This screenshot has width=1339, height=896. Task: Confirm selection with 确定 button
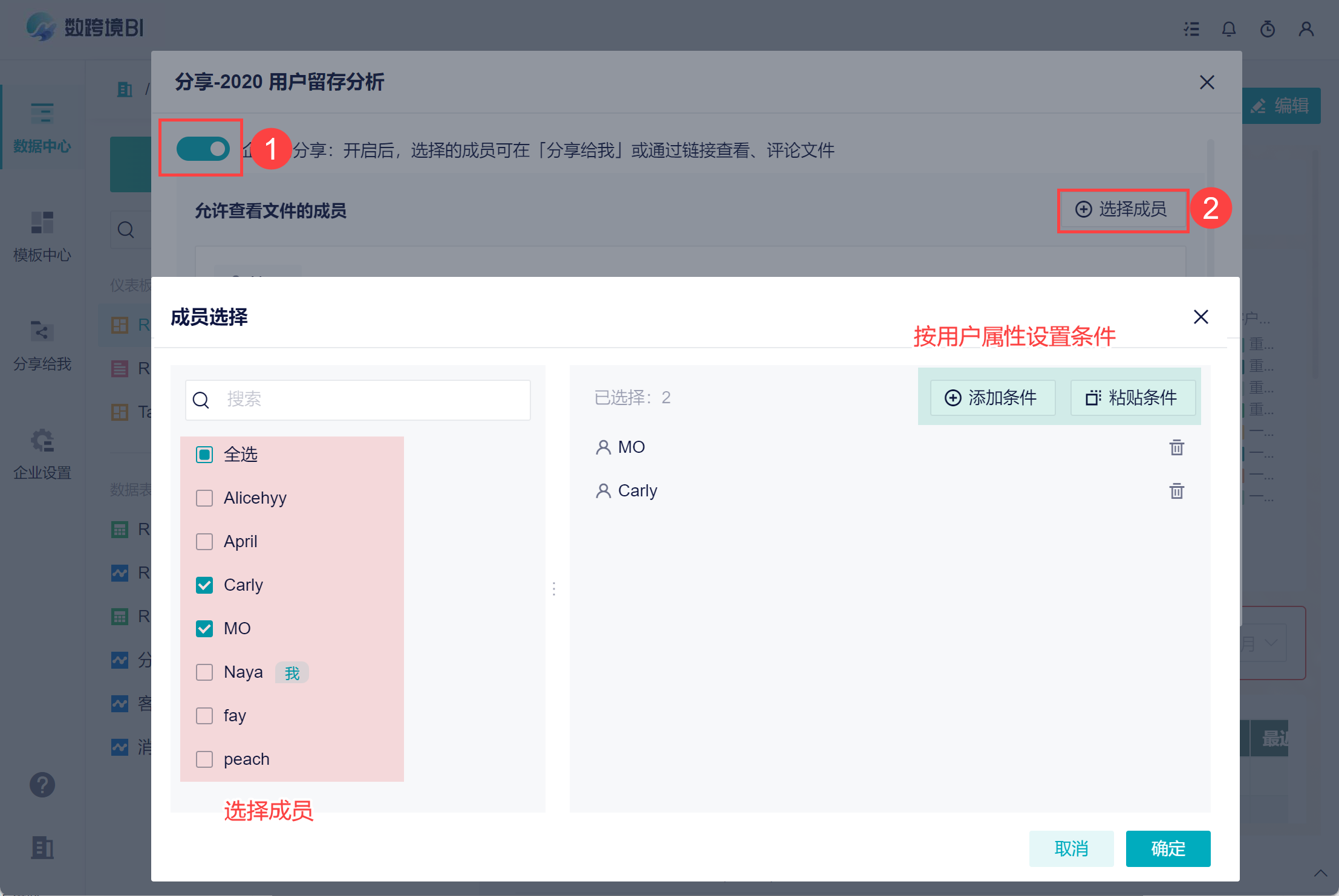coord(1167,849)
